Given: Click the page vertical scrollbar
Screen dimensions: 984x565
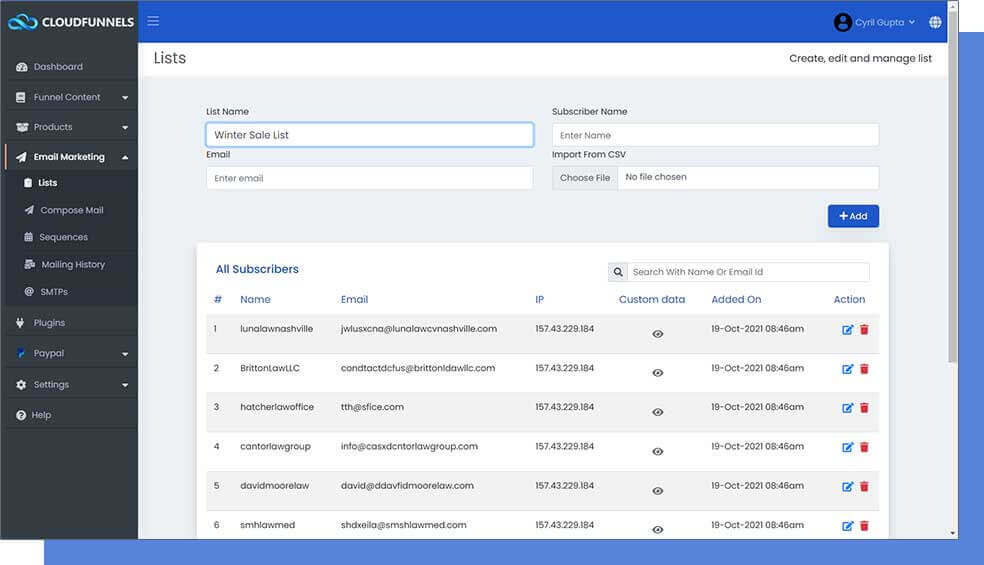Looking at the screenshot, I should coord(953,188).
